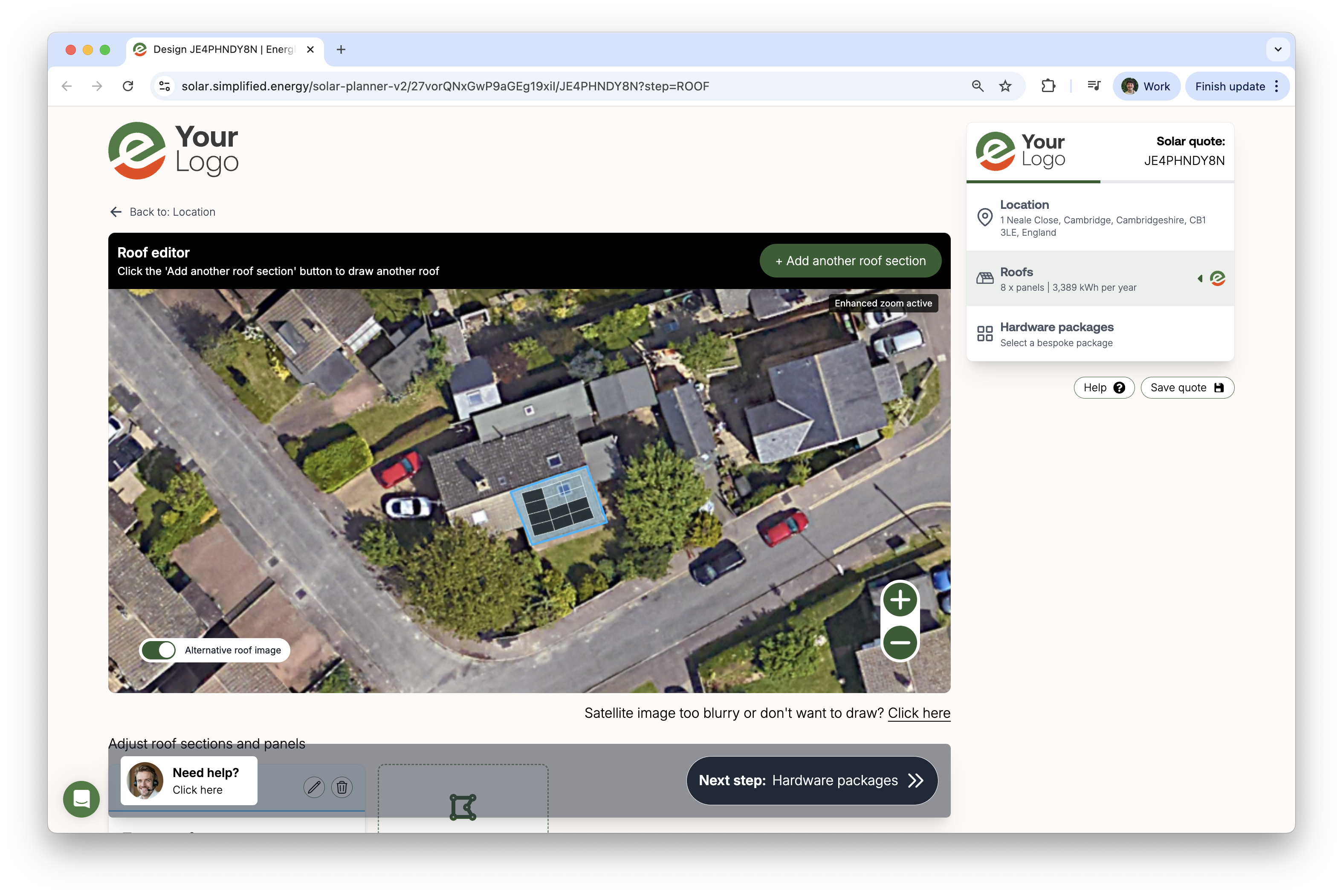Delete roof section with trash icon
Image resolution: width=1343 pixels, height=896 pixels.
coord(342,787)
